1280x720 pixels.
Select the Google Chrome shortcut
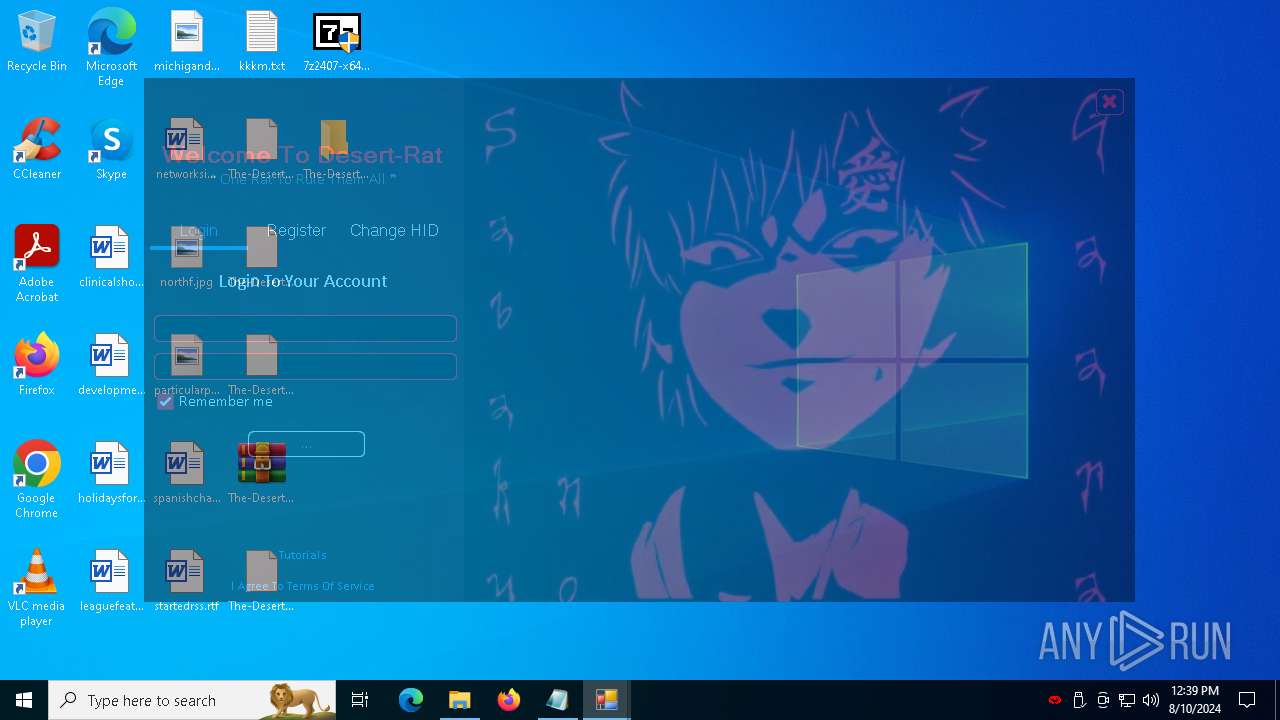click(37, 480)
